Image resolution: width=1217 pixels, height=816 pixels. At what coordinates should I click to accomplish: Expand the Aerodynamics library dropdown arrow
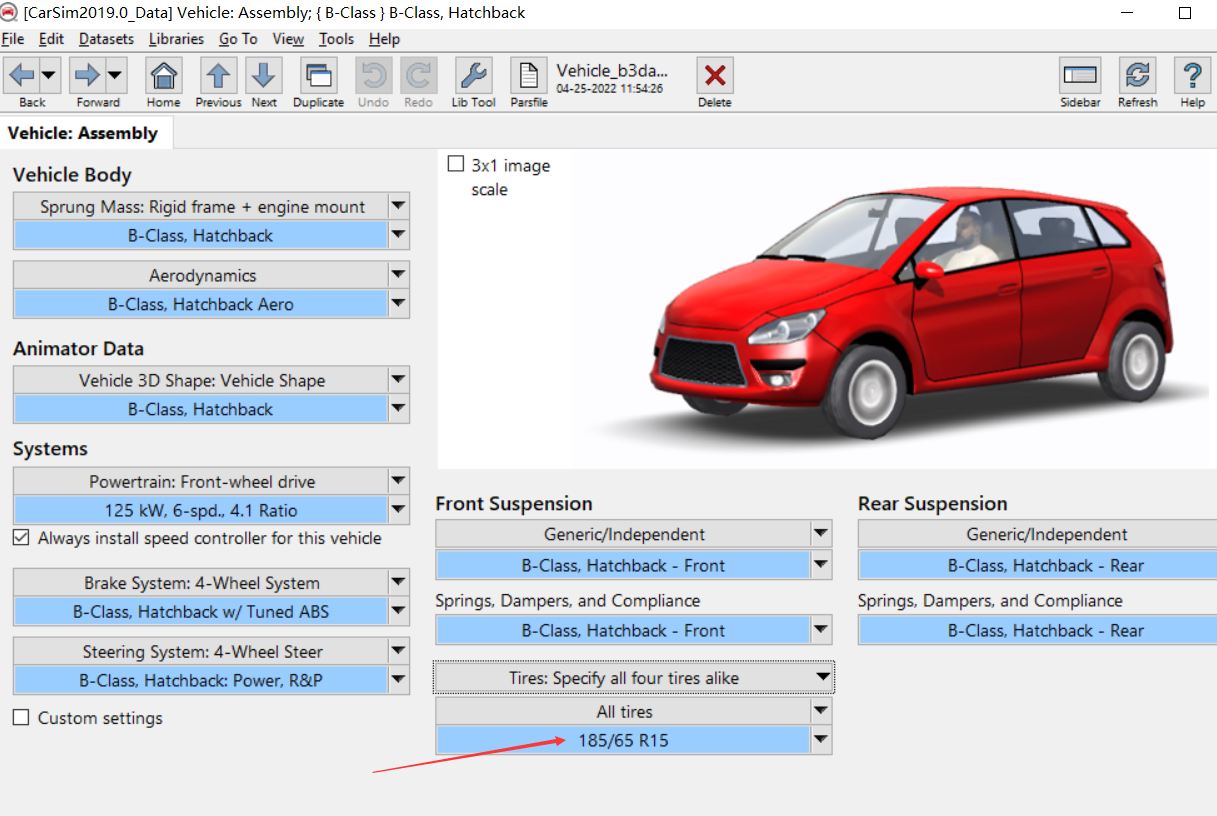(x=398, y=275)
